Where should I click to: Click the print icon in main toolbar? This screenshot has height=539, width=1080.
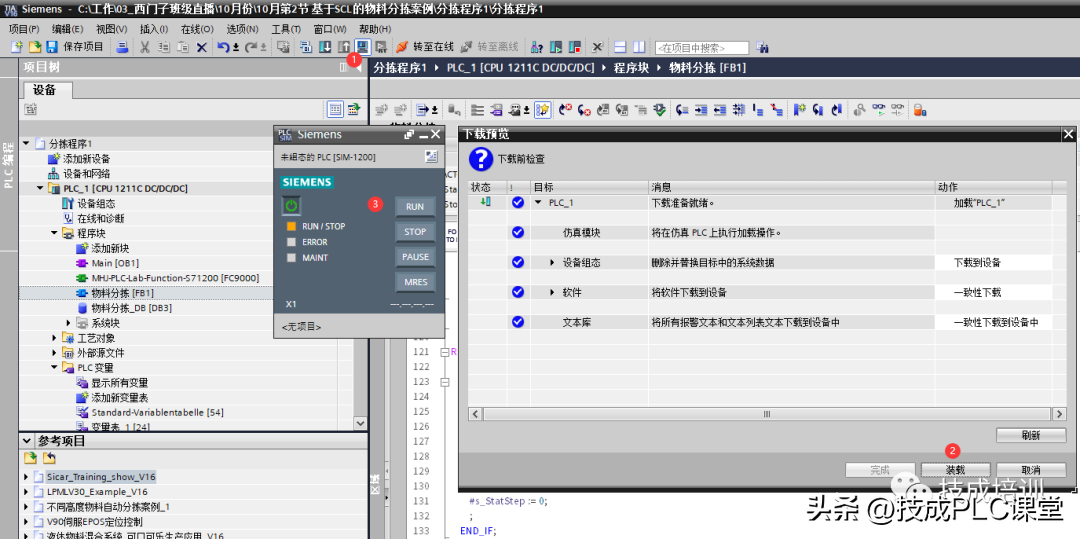[123, 47]
